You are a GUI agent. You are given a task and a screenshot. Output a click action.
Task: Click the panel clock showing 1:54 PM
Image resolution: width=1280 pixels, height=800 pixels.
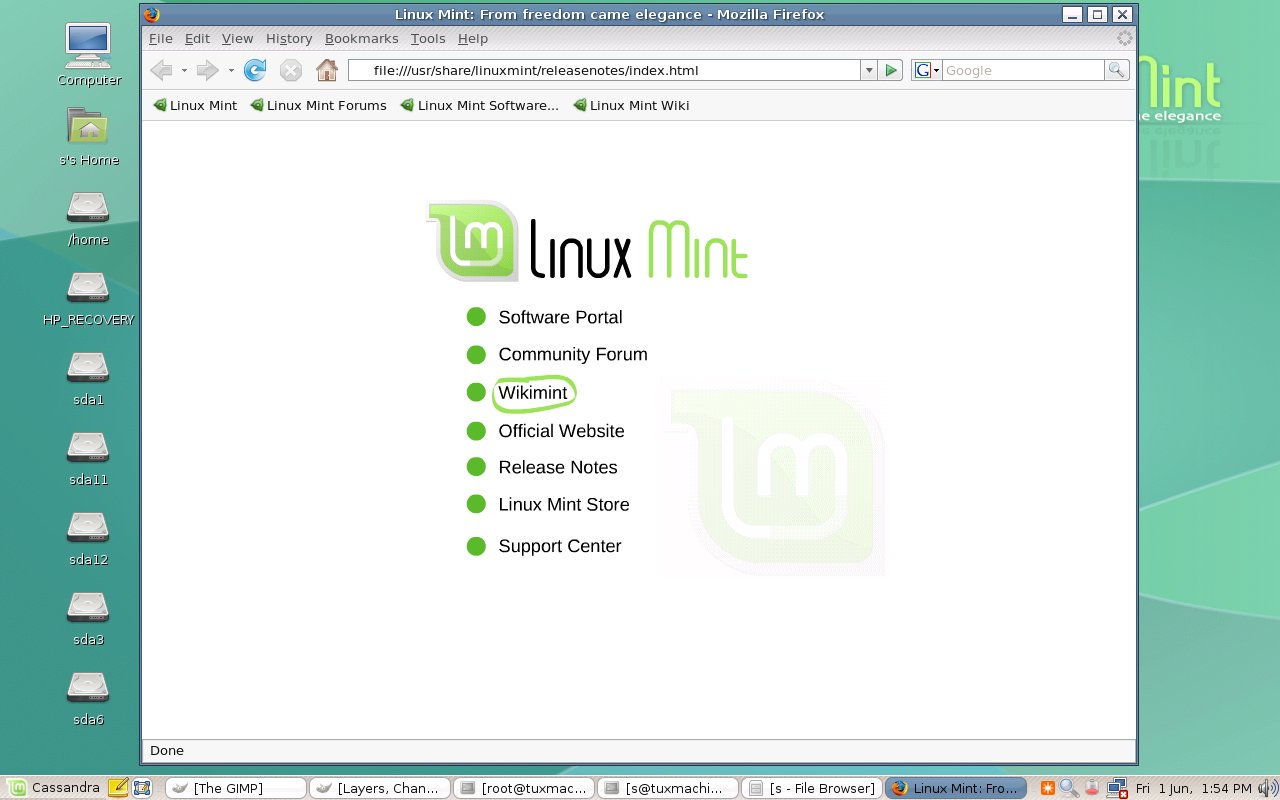(x=1193, y=788)
